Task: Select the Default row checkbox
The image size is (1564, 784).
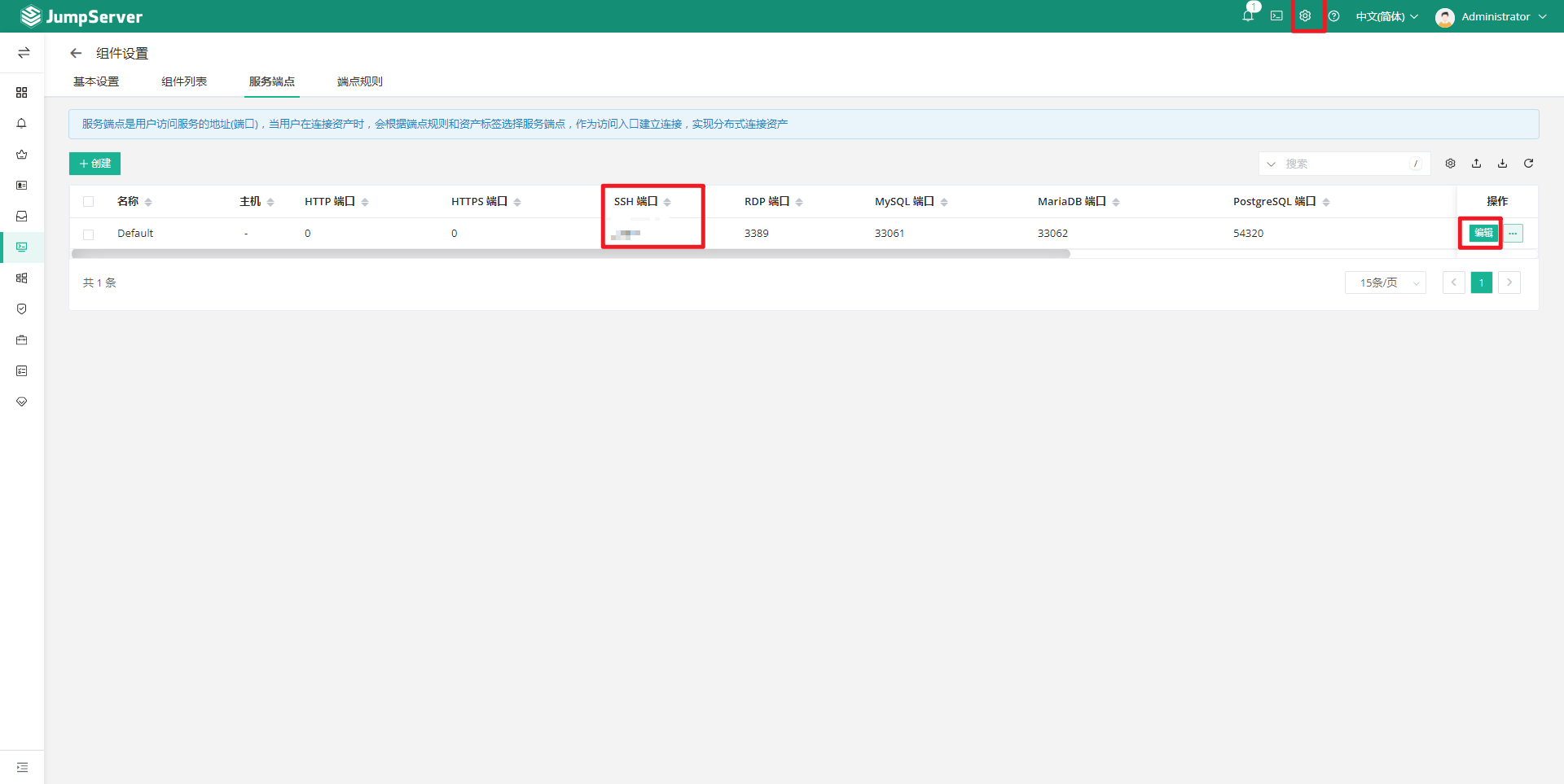Action: pyautogui.click(x=89, y=234)
